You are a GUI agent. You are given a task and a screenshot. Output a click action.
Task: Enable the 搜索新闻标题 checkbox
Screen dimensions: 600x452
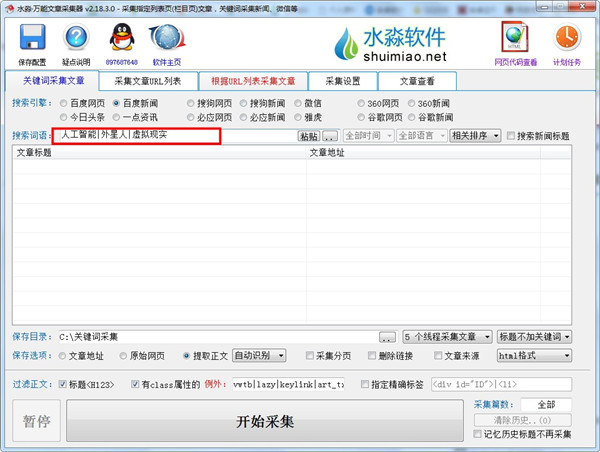coord(512,136)
